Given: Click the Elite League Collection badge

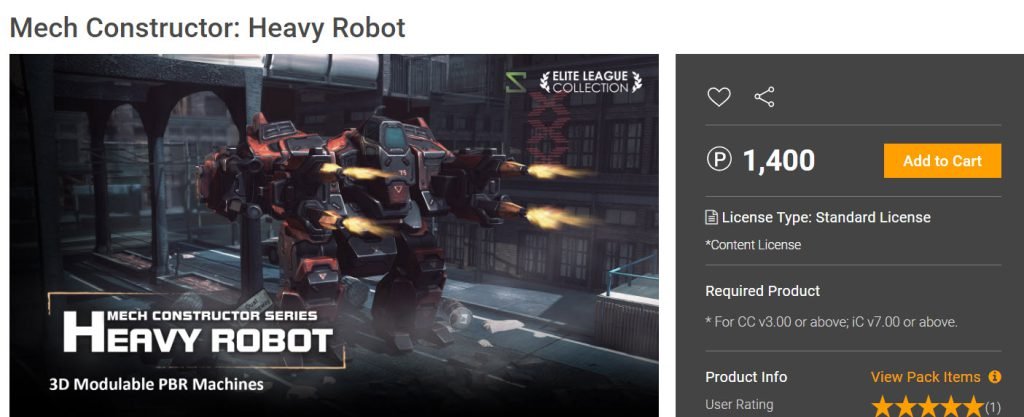Looking at the screenshot, I should coord(590,82).
